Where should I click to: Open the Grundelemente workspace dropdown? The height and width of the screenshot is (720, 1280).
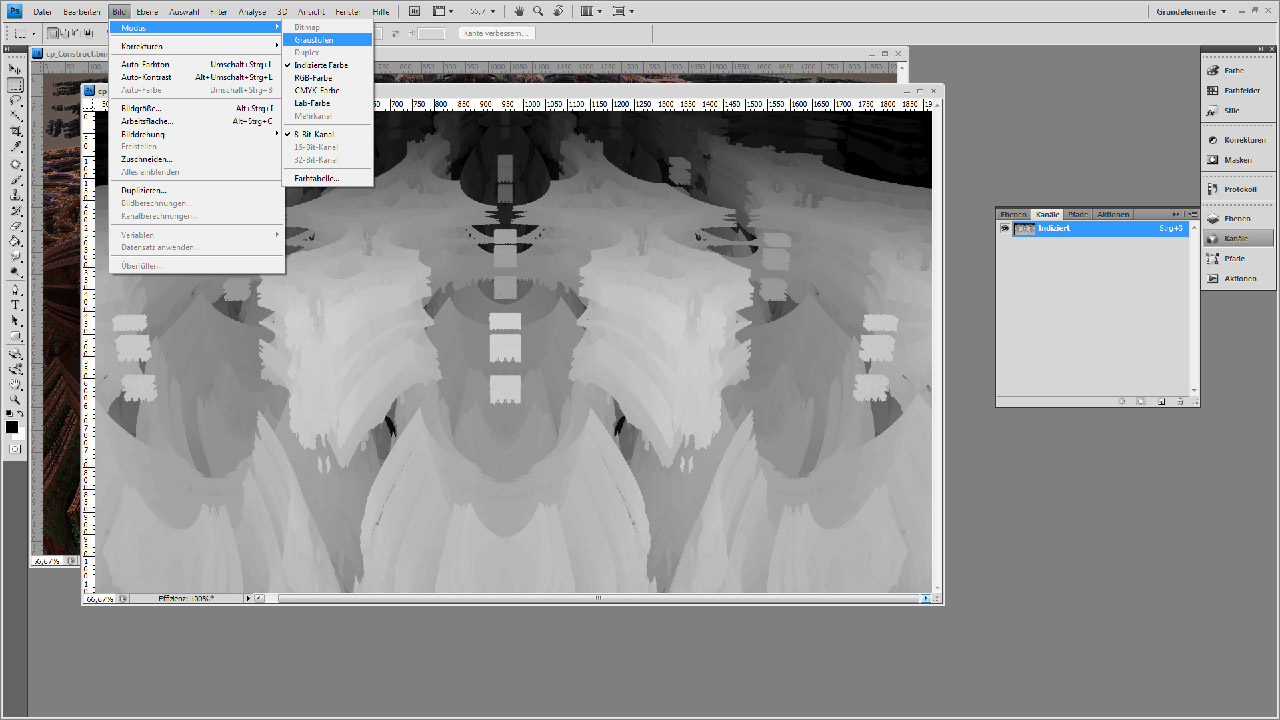pos(1191,11)
